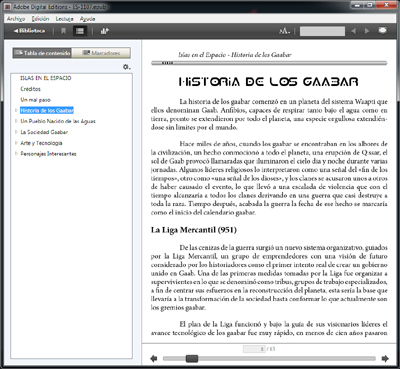This screenshot has width=400, height=369.
Task: Click the Adobe Digital Editions title icon
Action: pos(8,6)
